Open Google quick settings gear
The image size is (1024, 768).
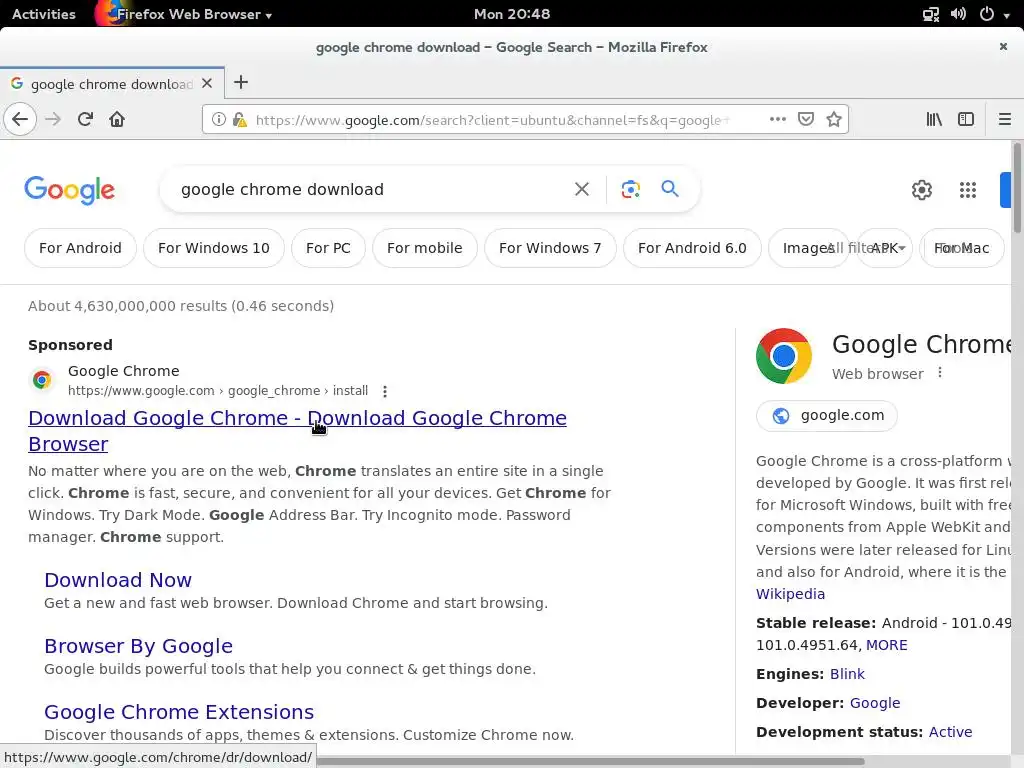tap(921, 190)
